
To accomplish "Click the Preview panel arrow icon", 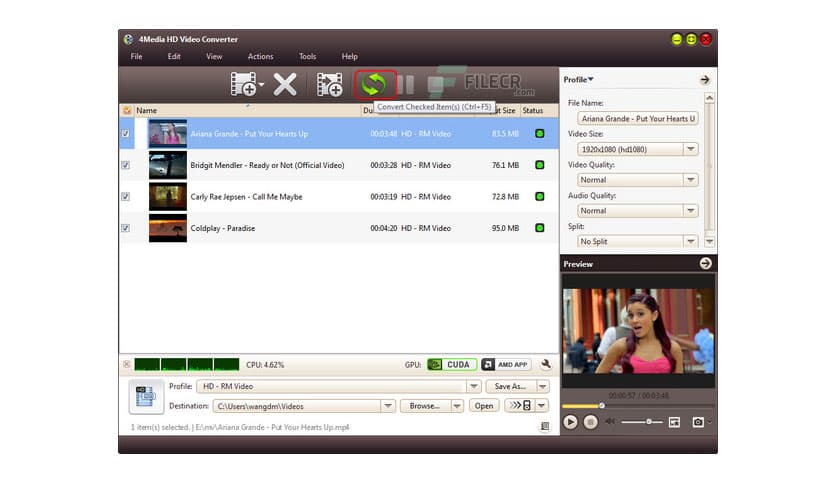I will [x=705, y=263].
